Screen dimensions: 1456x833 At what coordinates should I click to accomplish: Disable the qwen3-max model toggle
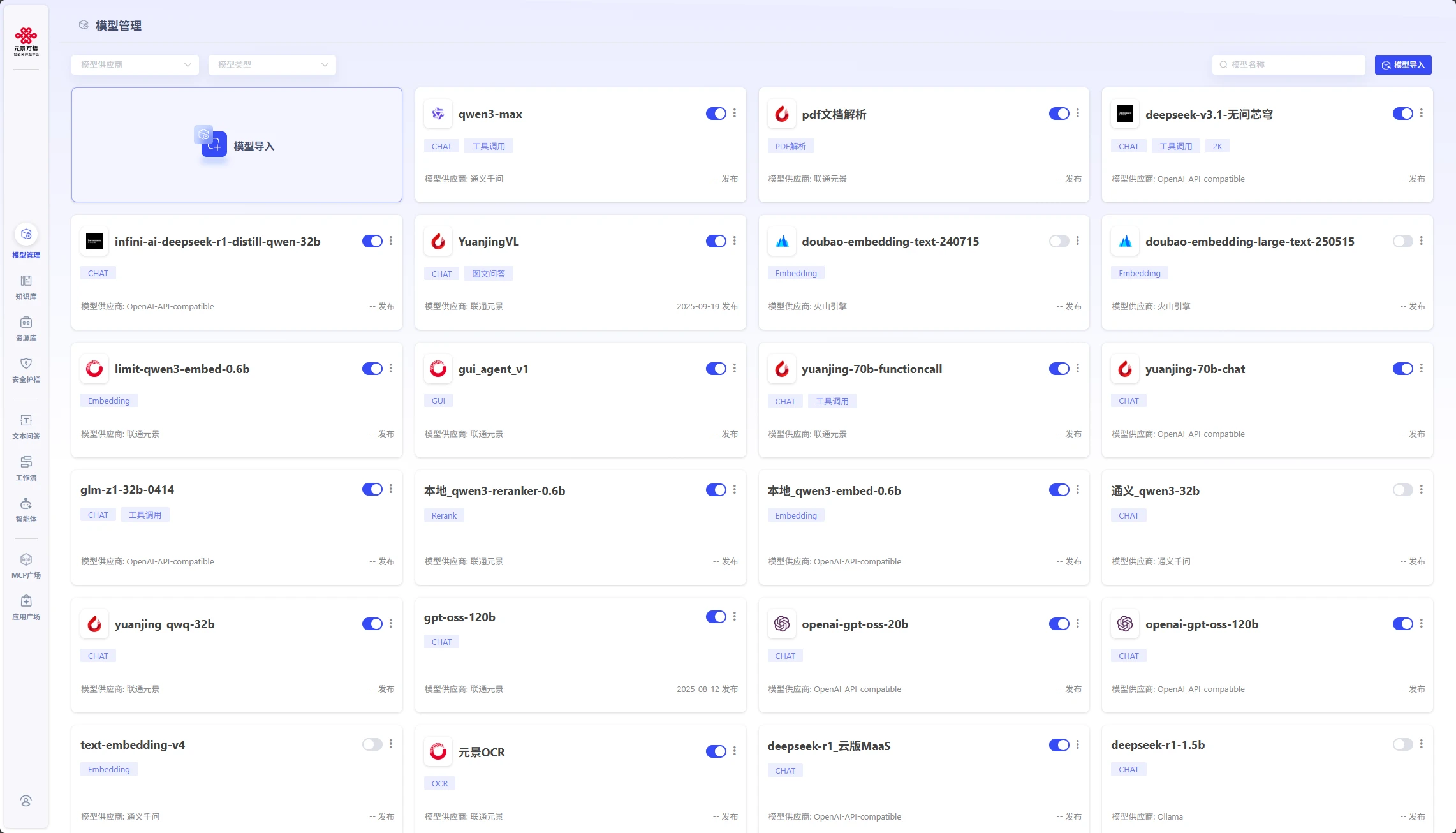pyautogui.click(x=716, y=114)
